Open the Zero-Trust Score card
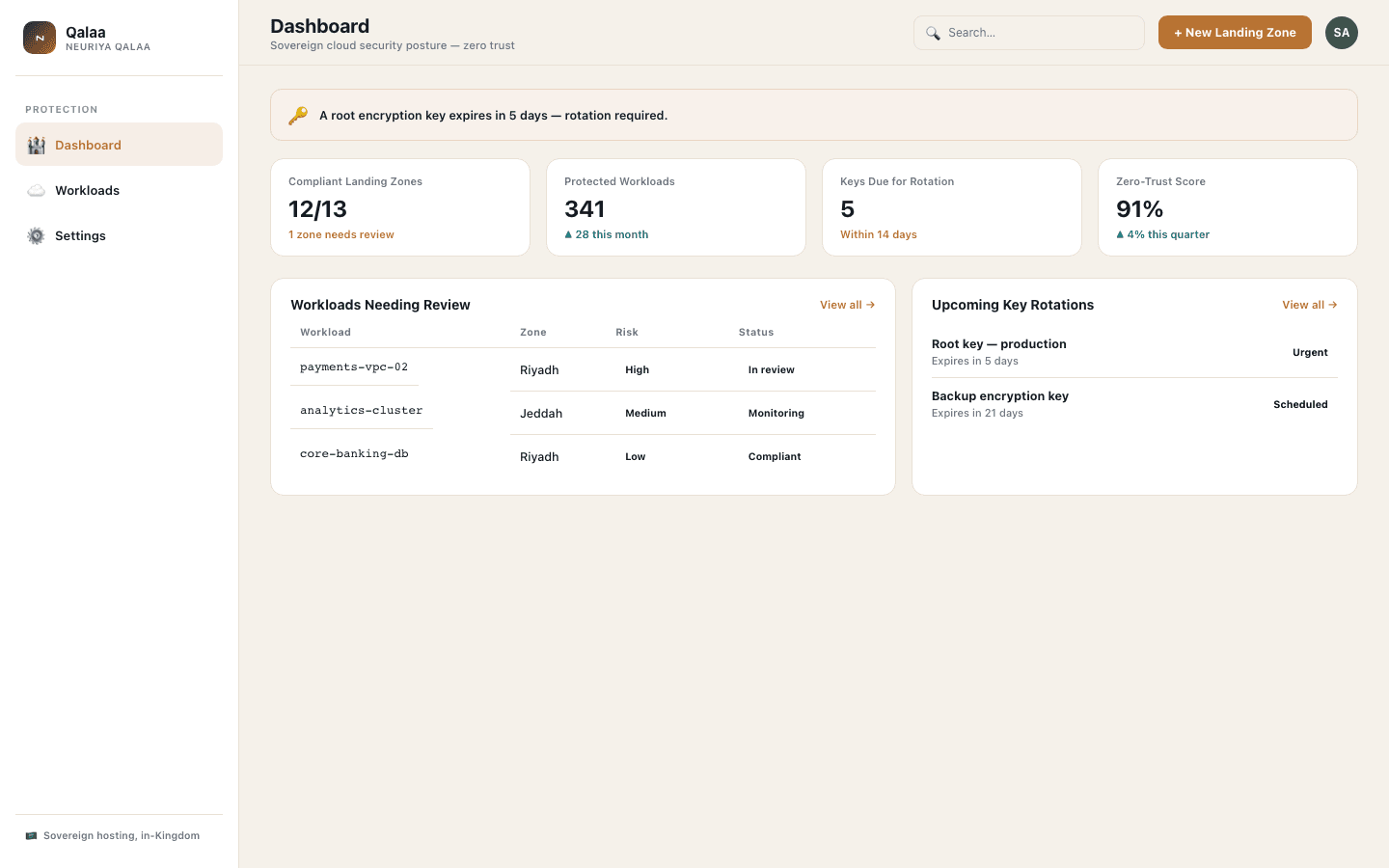The width and height of the screenshot is (1389, 868). point(1228,207)
